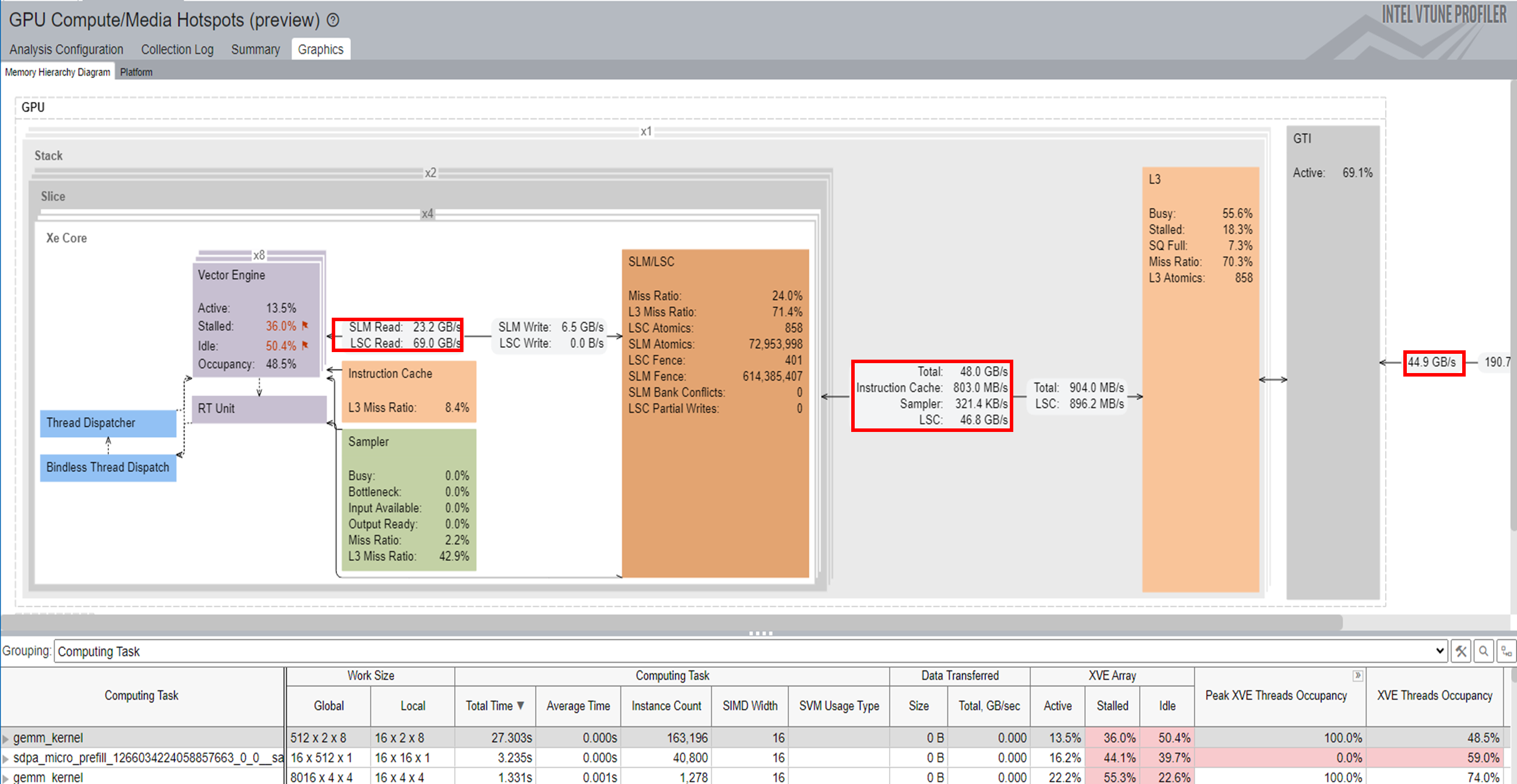Click the Thread Dispatcher block

pyautogui.click(x=108, y=423)
